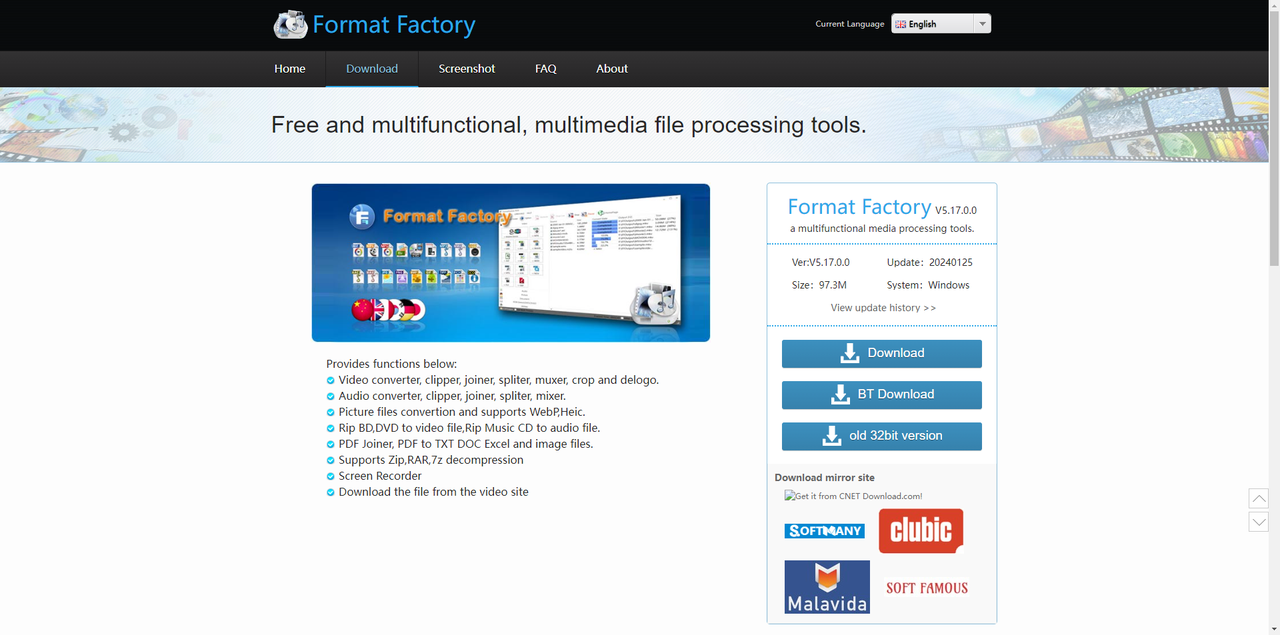1280x635 pixels.
Task: Click the 'Current Language' label
Action: [x=850, y=24]
